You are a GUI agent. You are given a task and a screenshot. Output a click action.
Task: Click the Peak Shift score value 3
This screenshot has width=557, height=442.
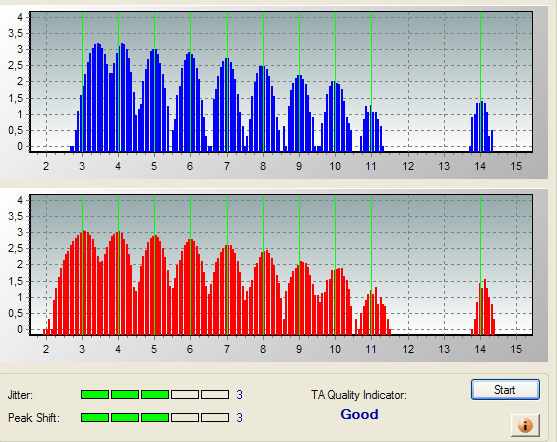click(239, 417)
